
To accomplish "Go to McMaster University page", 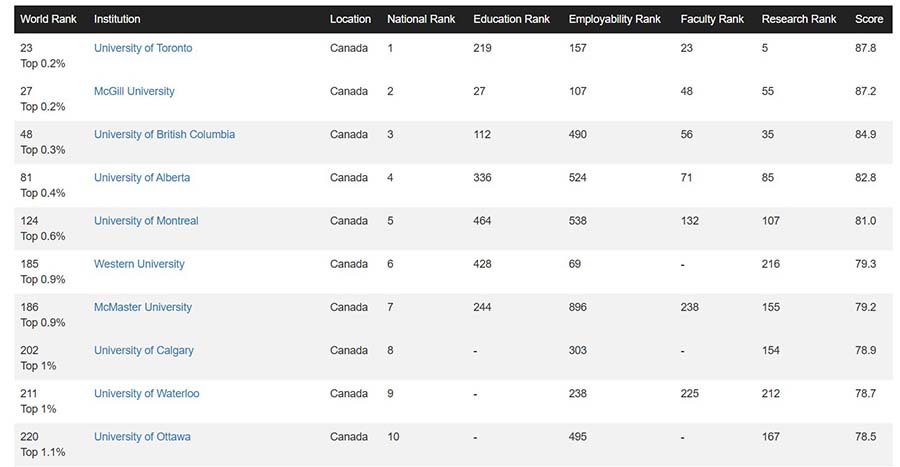I will (143, 307).
